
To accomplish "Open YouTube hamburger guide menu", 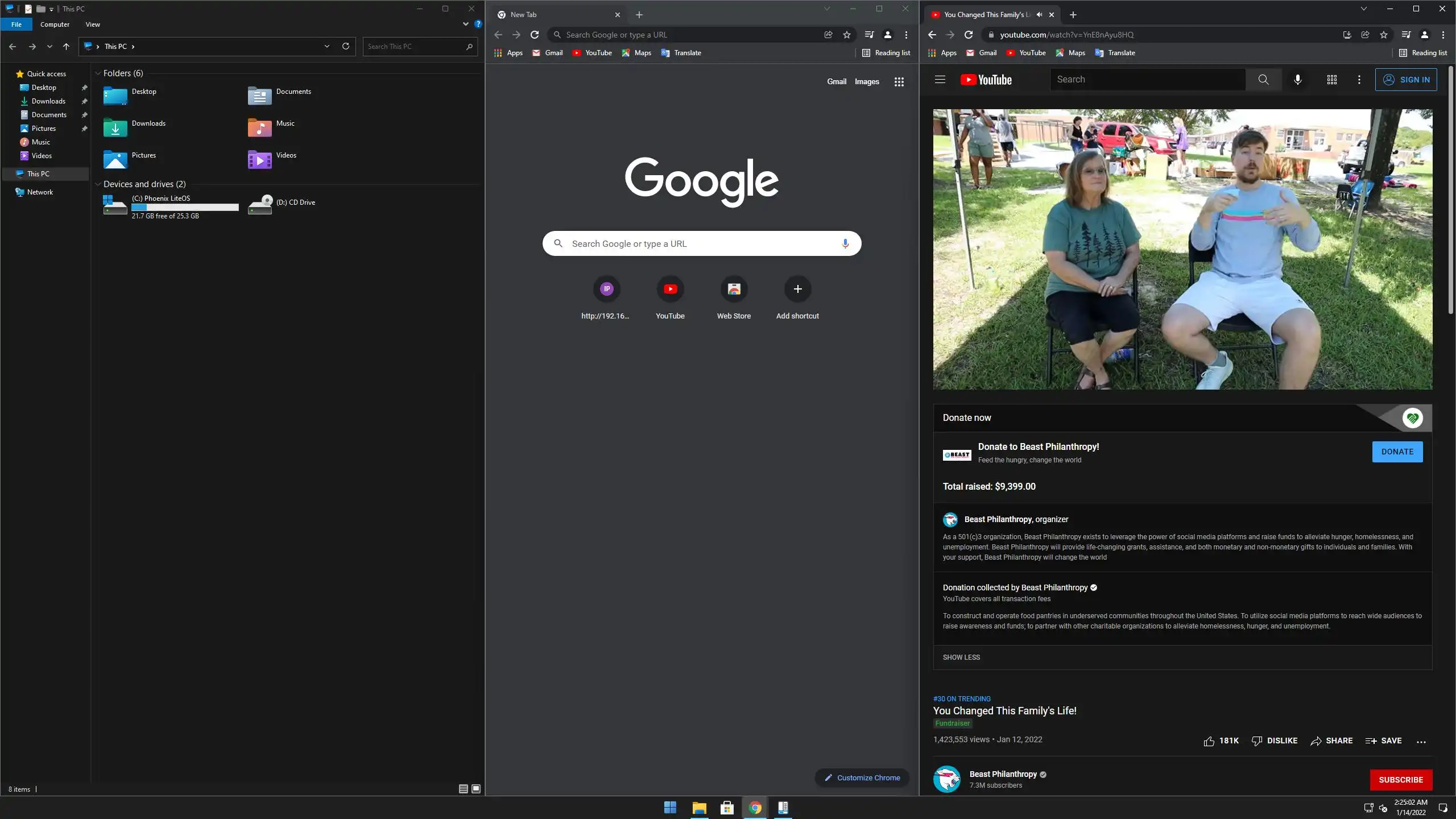I will click(940, 80).
